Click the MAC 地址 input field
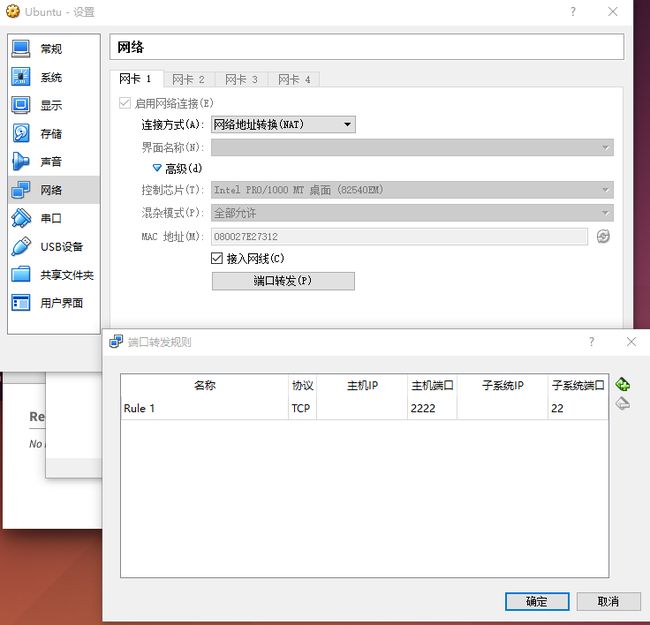 click(x=399, y=236)
